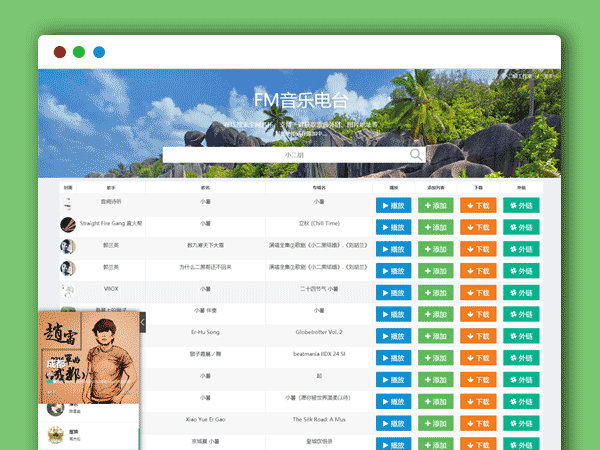The width and height of the screenshot is (600, 450).
Task: Download 假九寒天下大雪 by 郭兰英
Action: tap(478, 248)
